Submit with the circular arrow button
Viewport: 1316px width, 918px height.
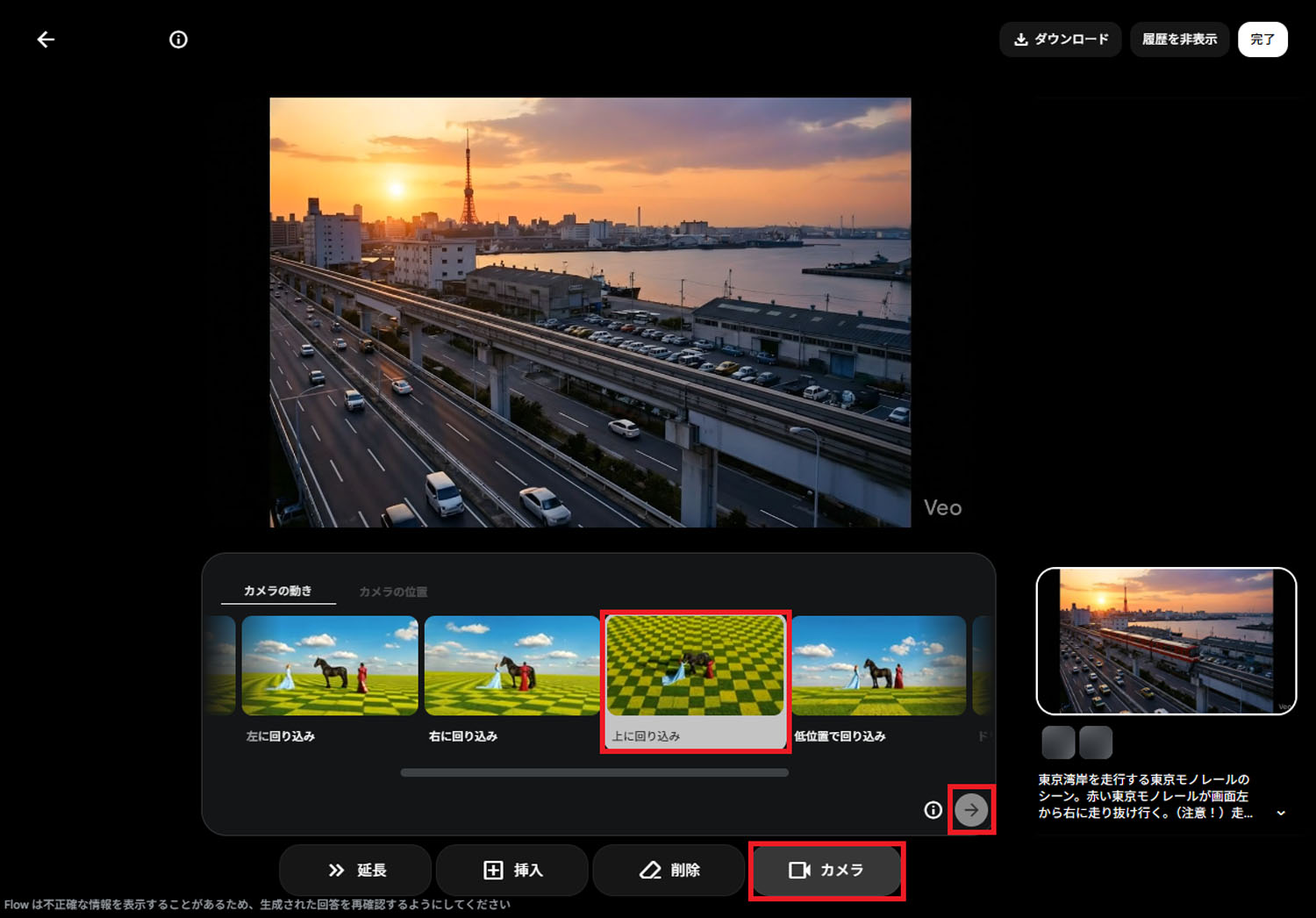click(x=971, y=810)
